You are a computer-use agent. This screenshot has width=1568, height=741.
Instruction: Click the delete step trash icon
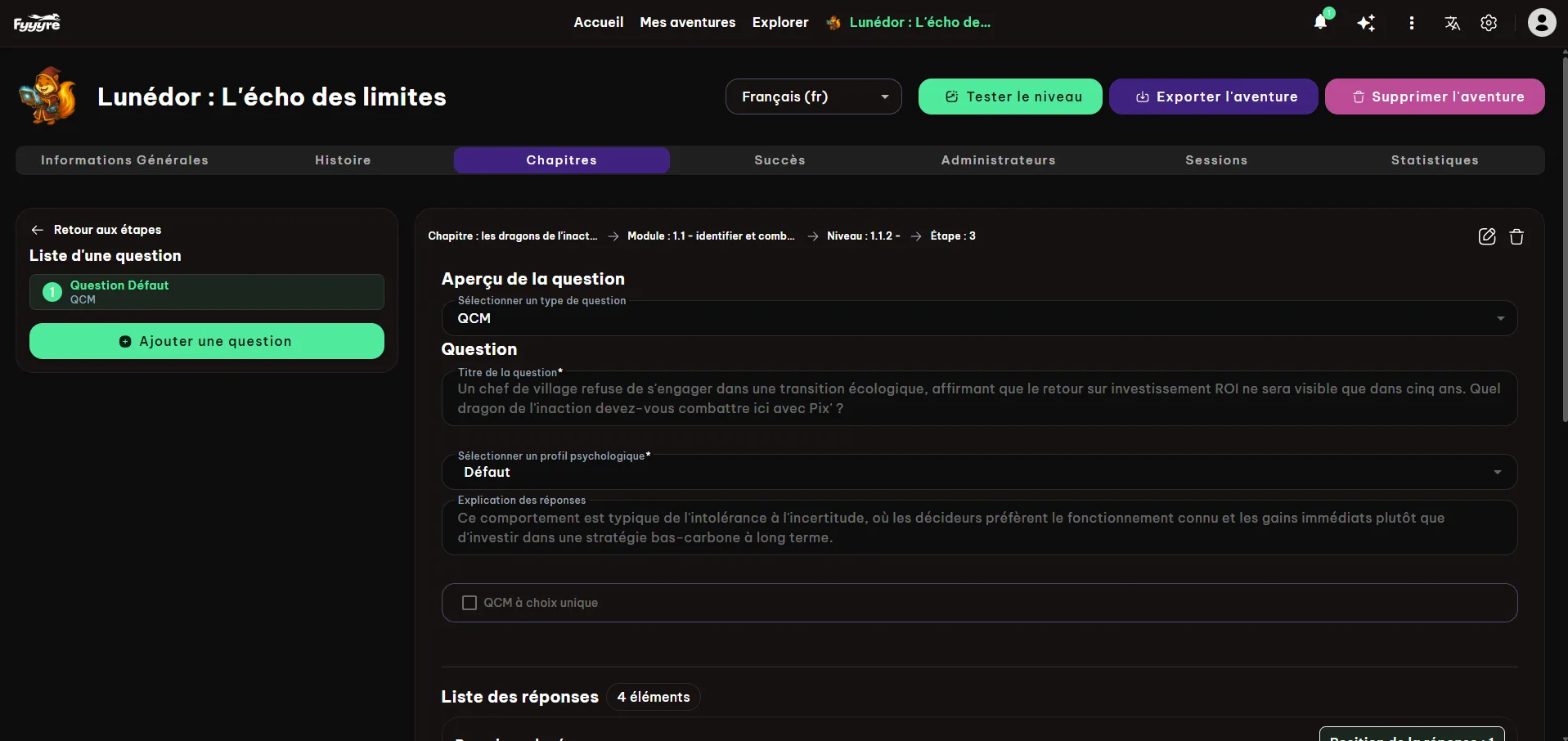pyautogui.click(x=1516, y=236)
